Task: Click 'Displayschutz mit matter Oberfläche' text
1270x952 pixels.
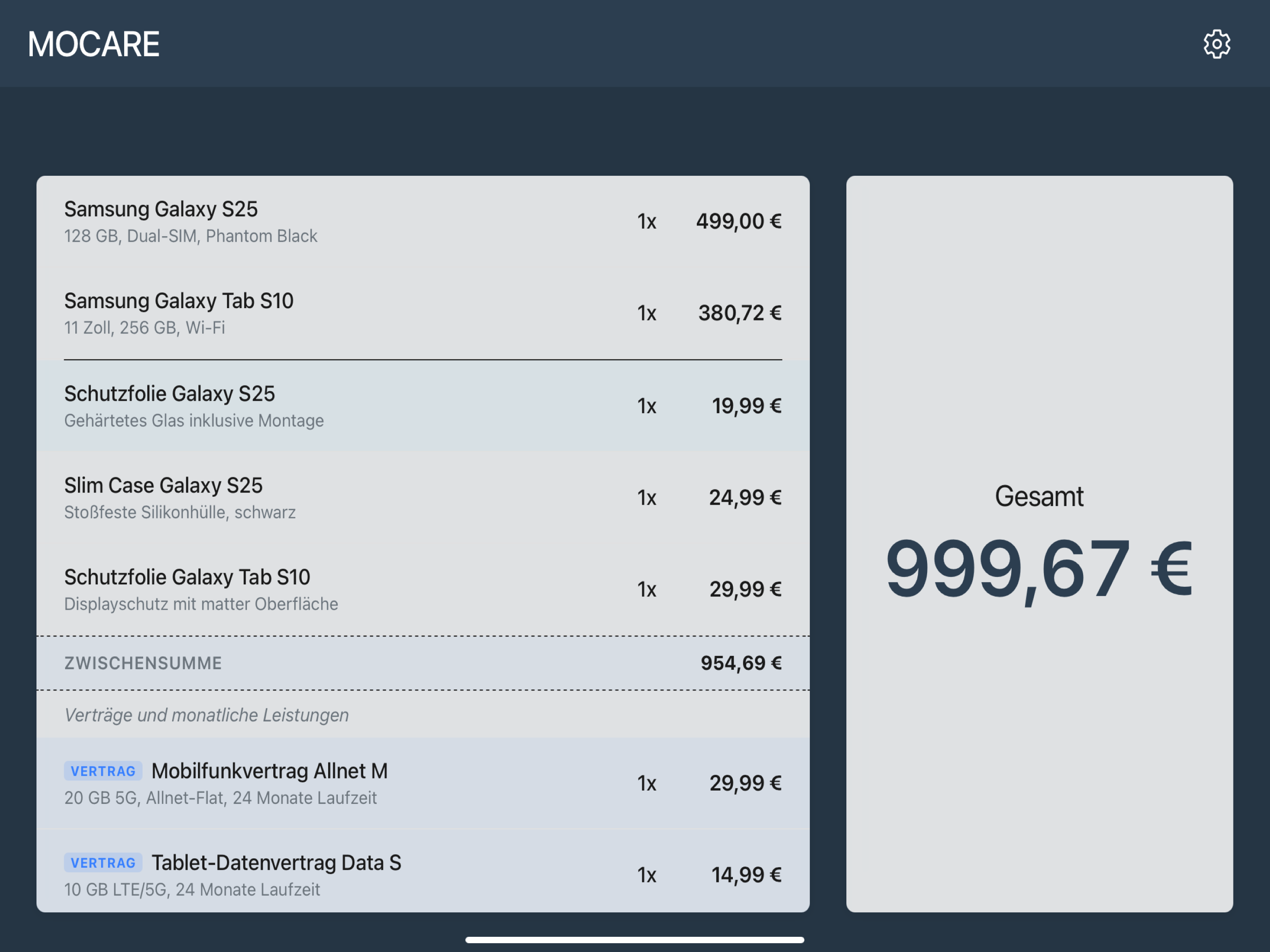Action: point(201,604)
